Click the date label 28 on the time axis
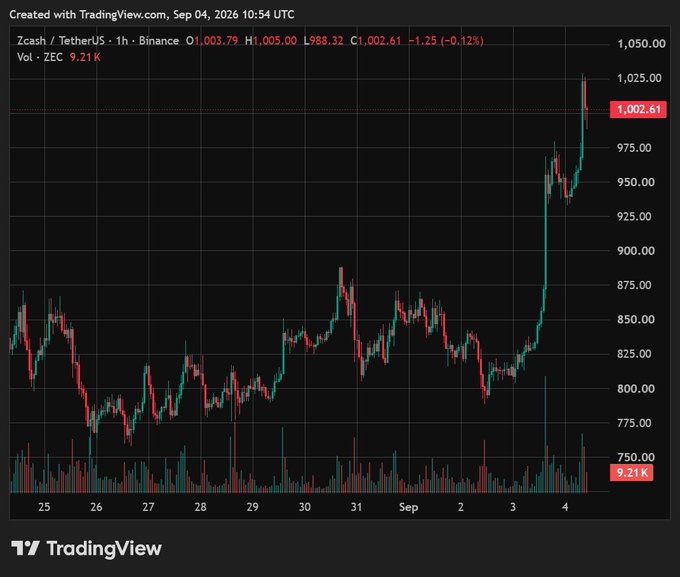 (x=200, y=507)
